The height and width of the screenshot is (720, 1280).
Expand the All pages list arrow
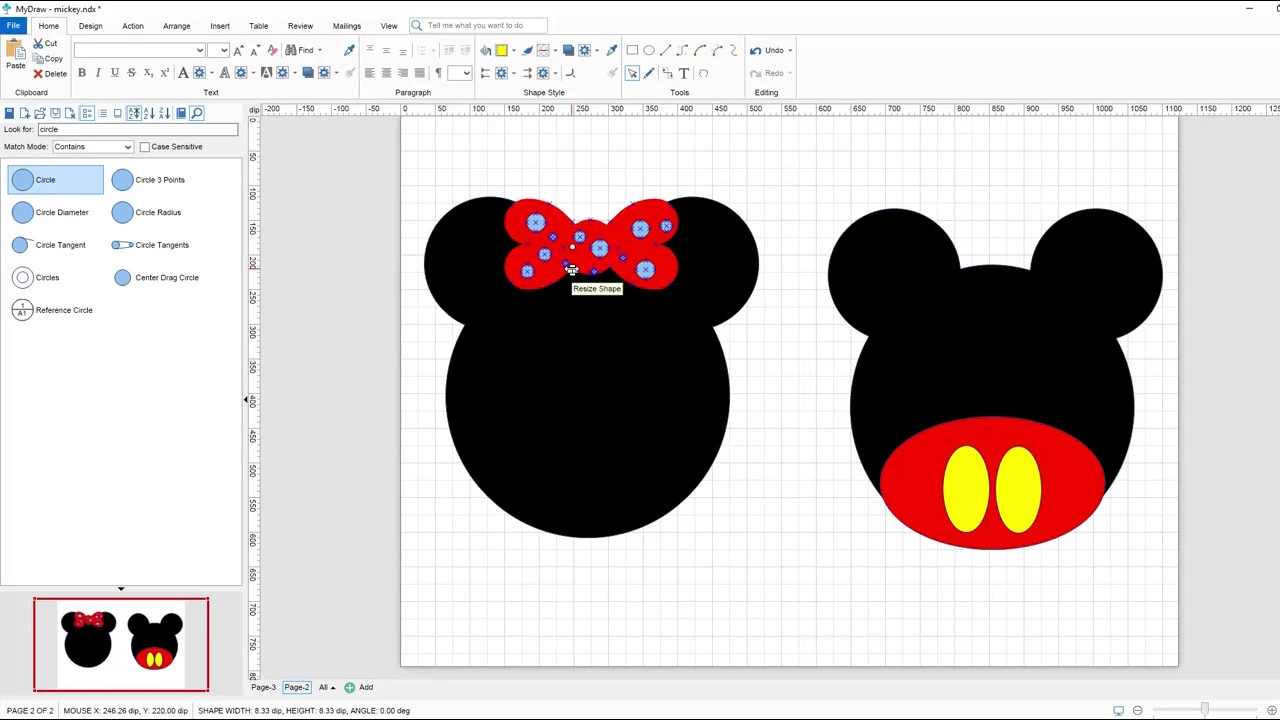(332, 688)
